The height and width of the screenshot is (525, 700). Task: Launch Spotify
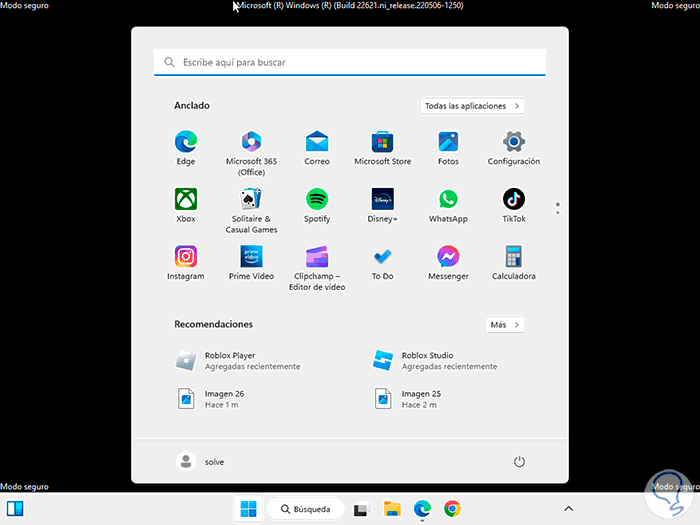[317, 205]
